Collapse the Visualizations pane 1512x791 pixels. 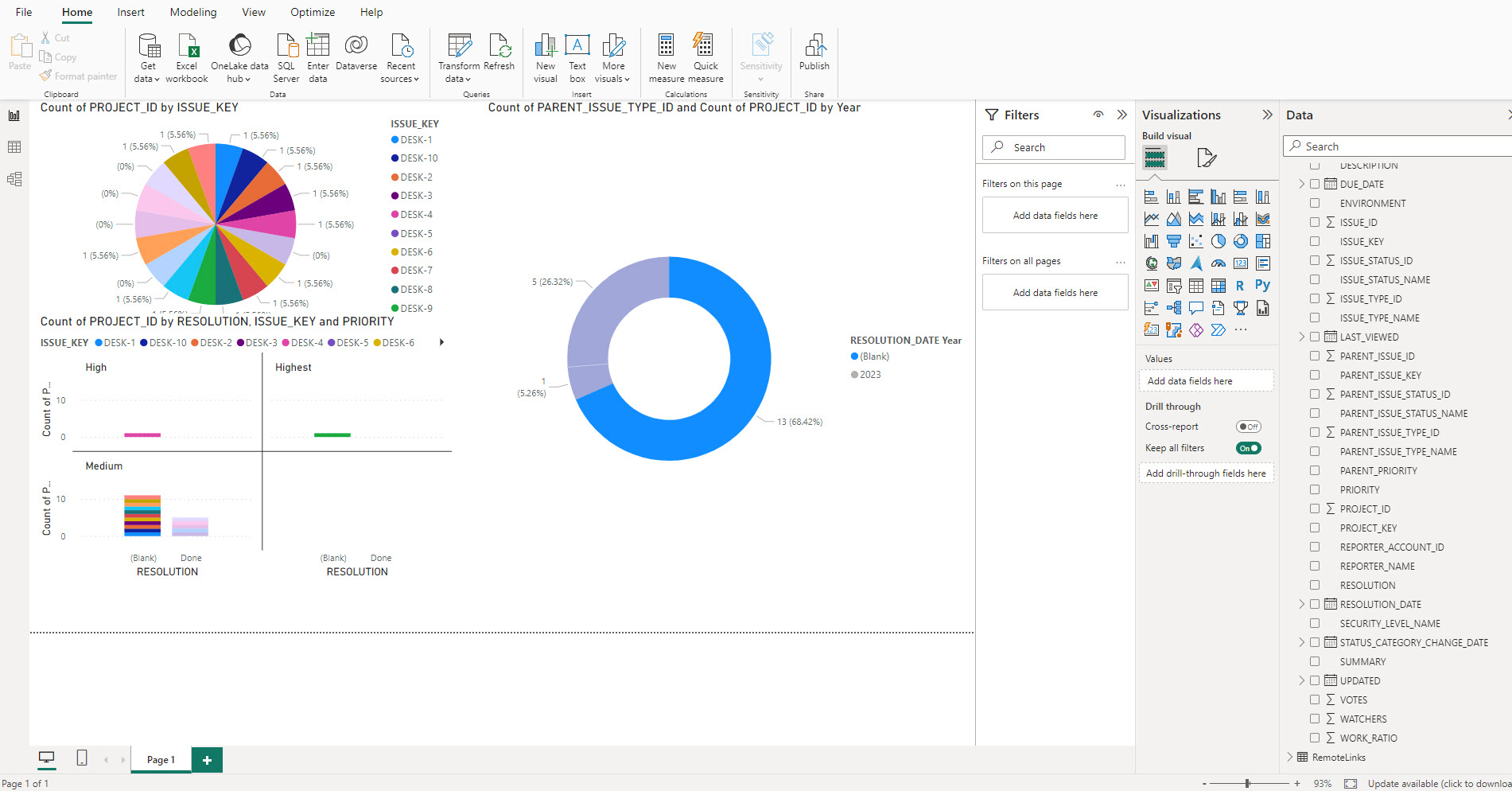[x=1267, y=115]
